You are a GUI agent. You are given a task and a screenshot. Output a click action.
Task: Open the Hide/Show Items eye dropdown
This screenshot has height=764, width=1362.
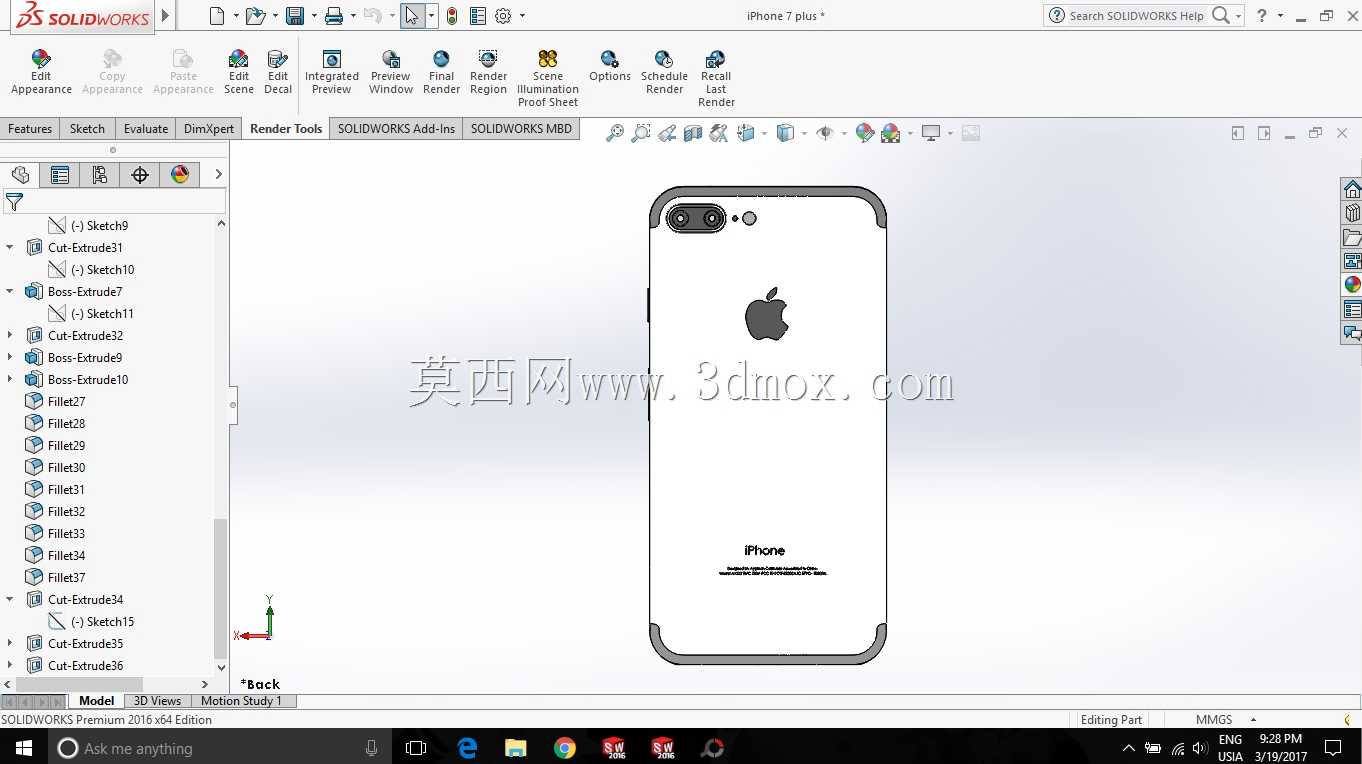pos(843,133)
